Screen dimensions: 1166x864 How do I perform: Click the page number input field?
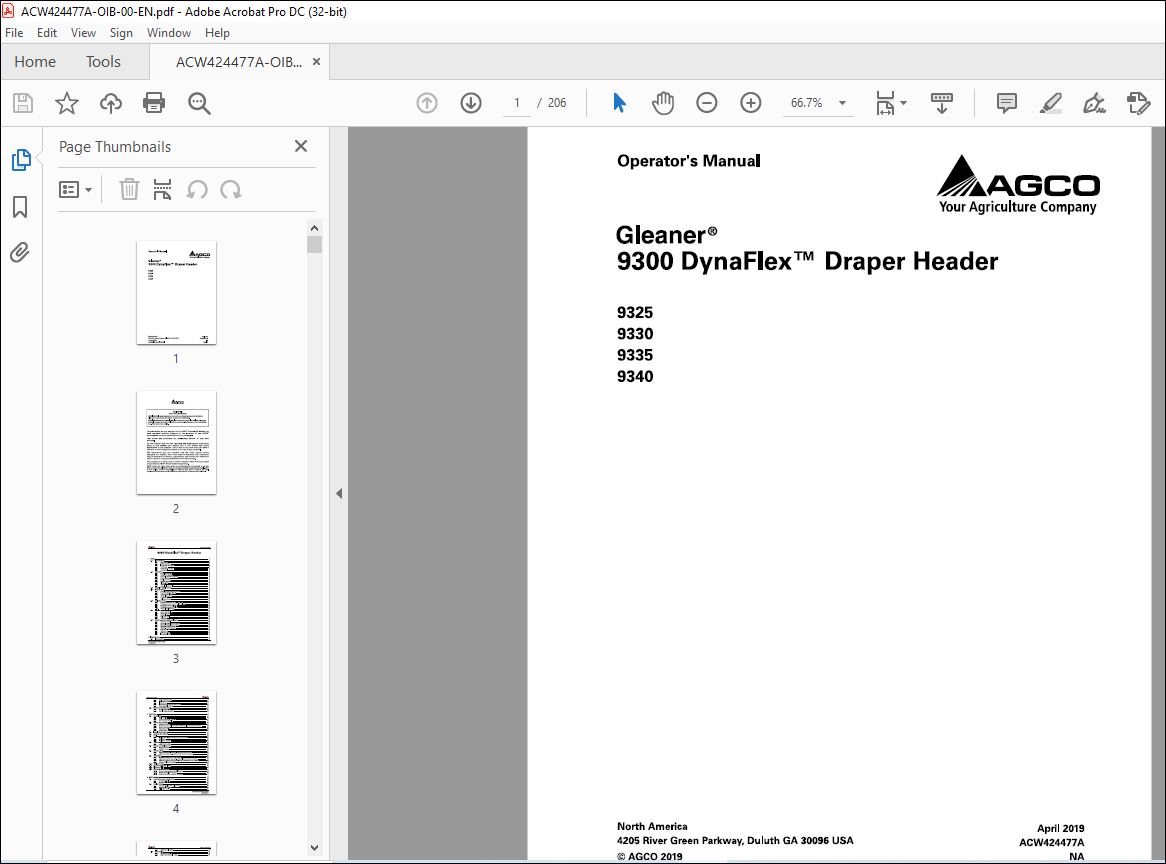coord(517,103)
